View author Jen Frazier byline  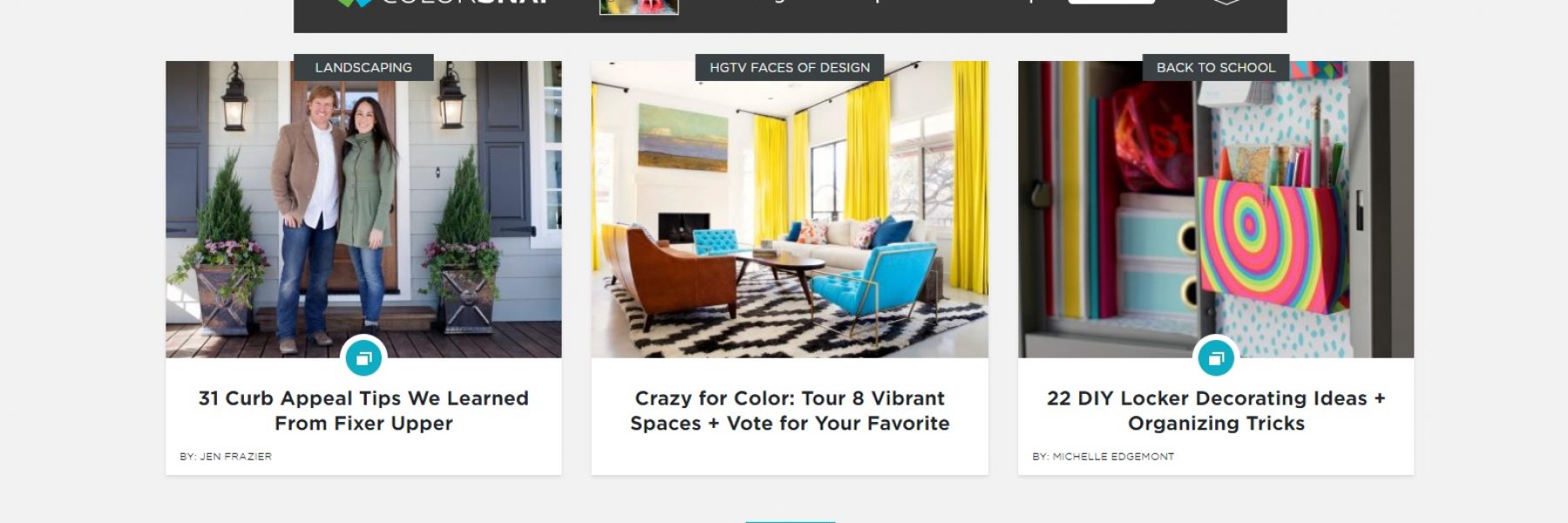(x=226, y=456)
